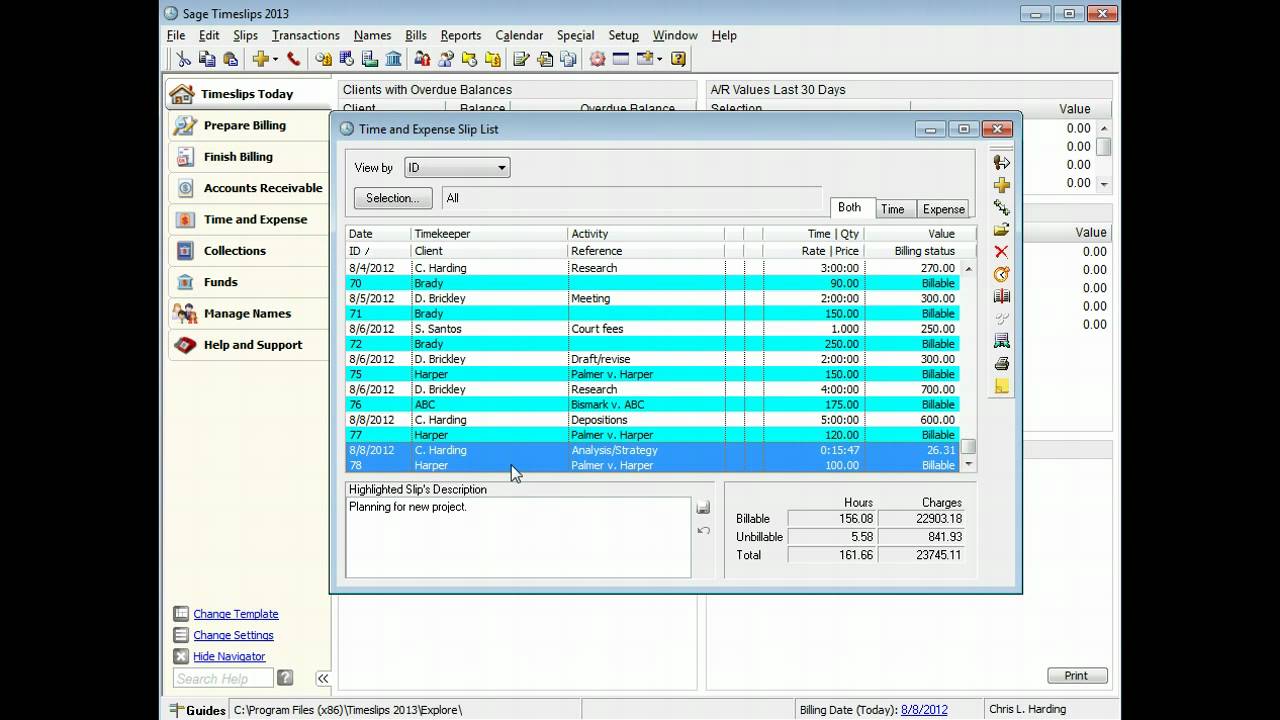This screenshot has height=720, width=1280.
Task: Open the Calendar menu
Action: pyautogui.click(x=519, y=35)
